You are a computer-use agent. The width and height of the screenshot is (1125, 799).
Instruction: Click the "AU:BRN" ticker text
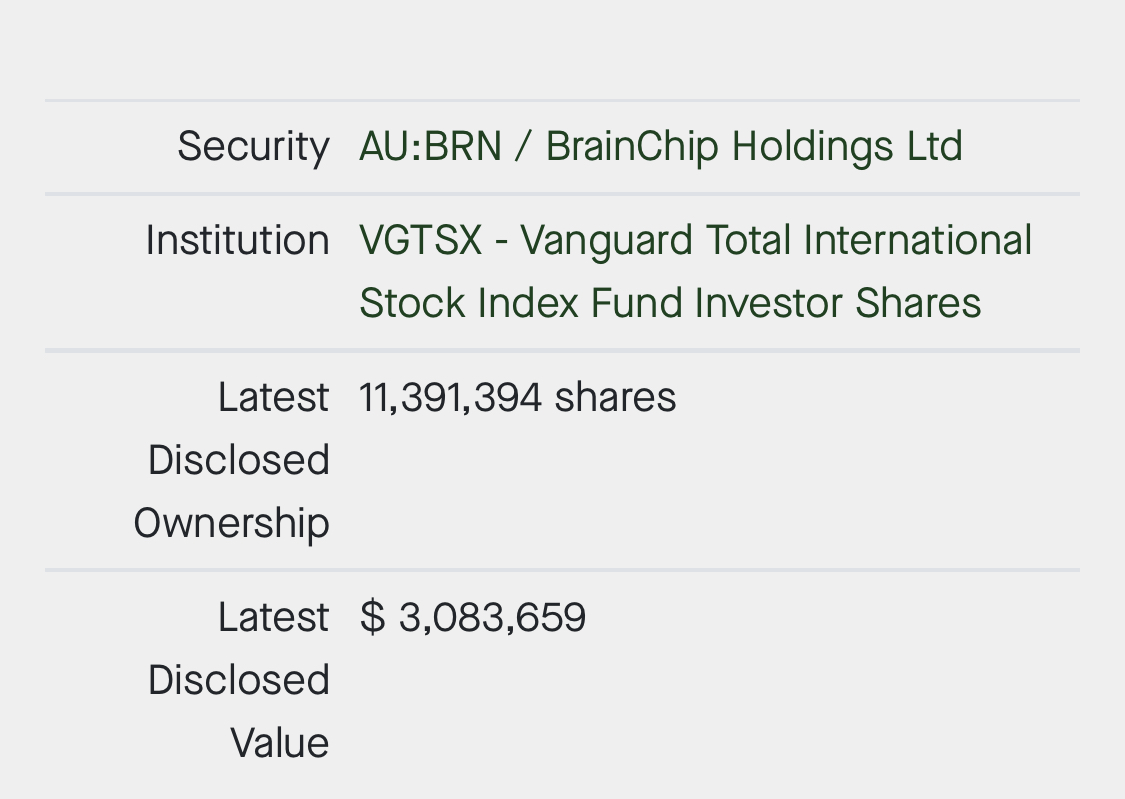pyautogui.click(x=430, y=147)
